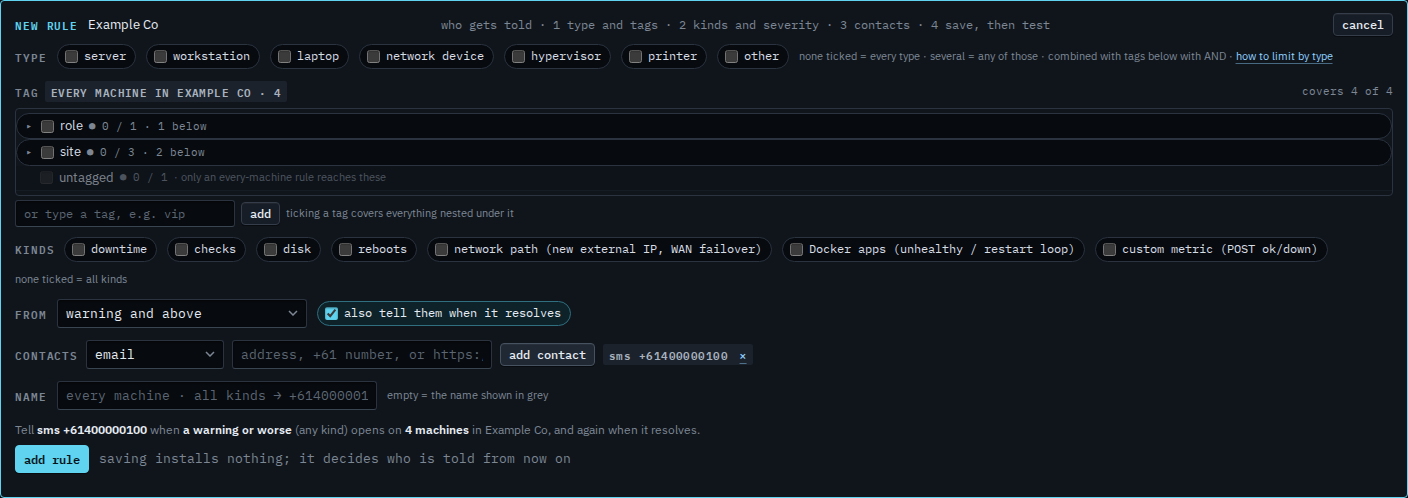Tick the network device type checkbox
Screen dimensions: 1408x498
click(373, 57)
